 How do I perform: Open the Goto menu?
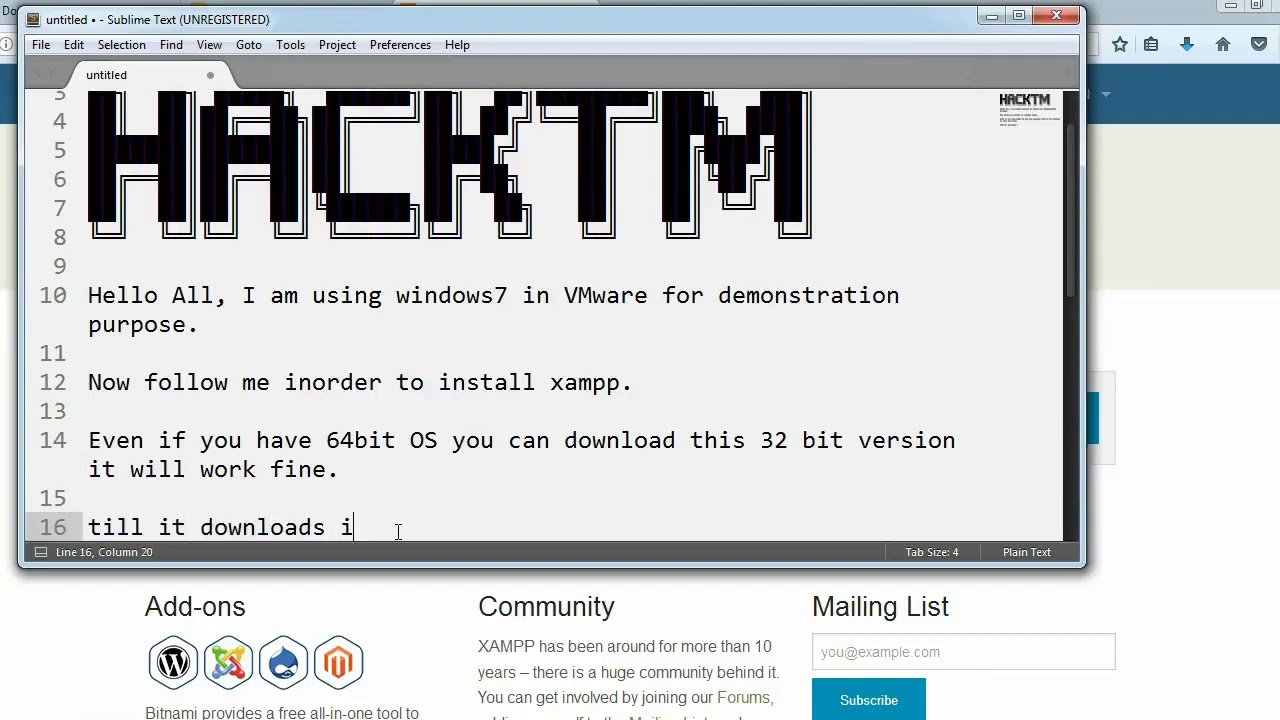[x=249, y=45]
